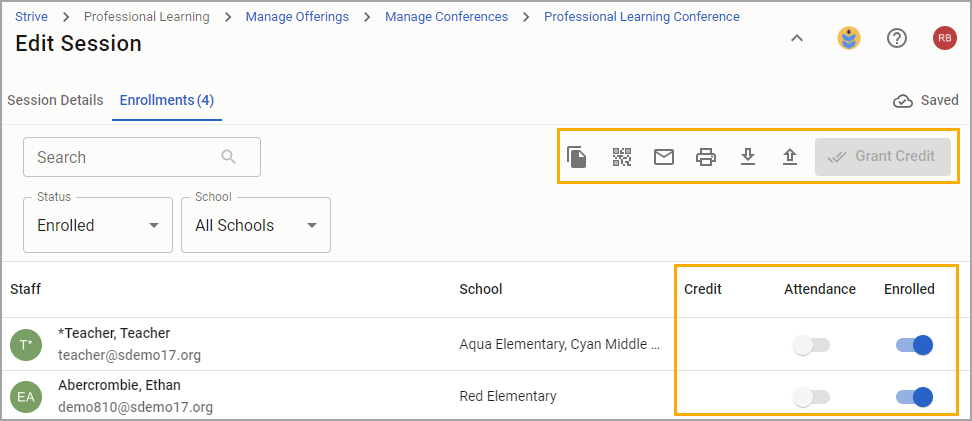The height and width of the screenshot is (421, 972).
Task: Collapse the header using the chevron up
Action: pyautogui.click(x=797, y=38)
